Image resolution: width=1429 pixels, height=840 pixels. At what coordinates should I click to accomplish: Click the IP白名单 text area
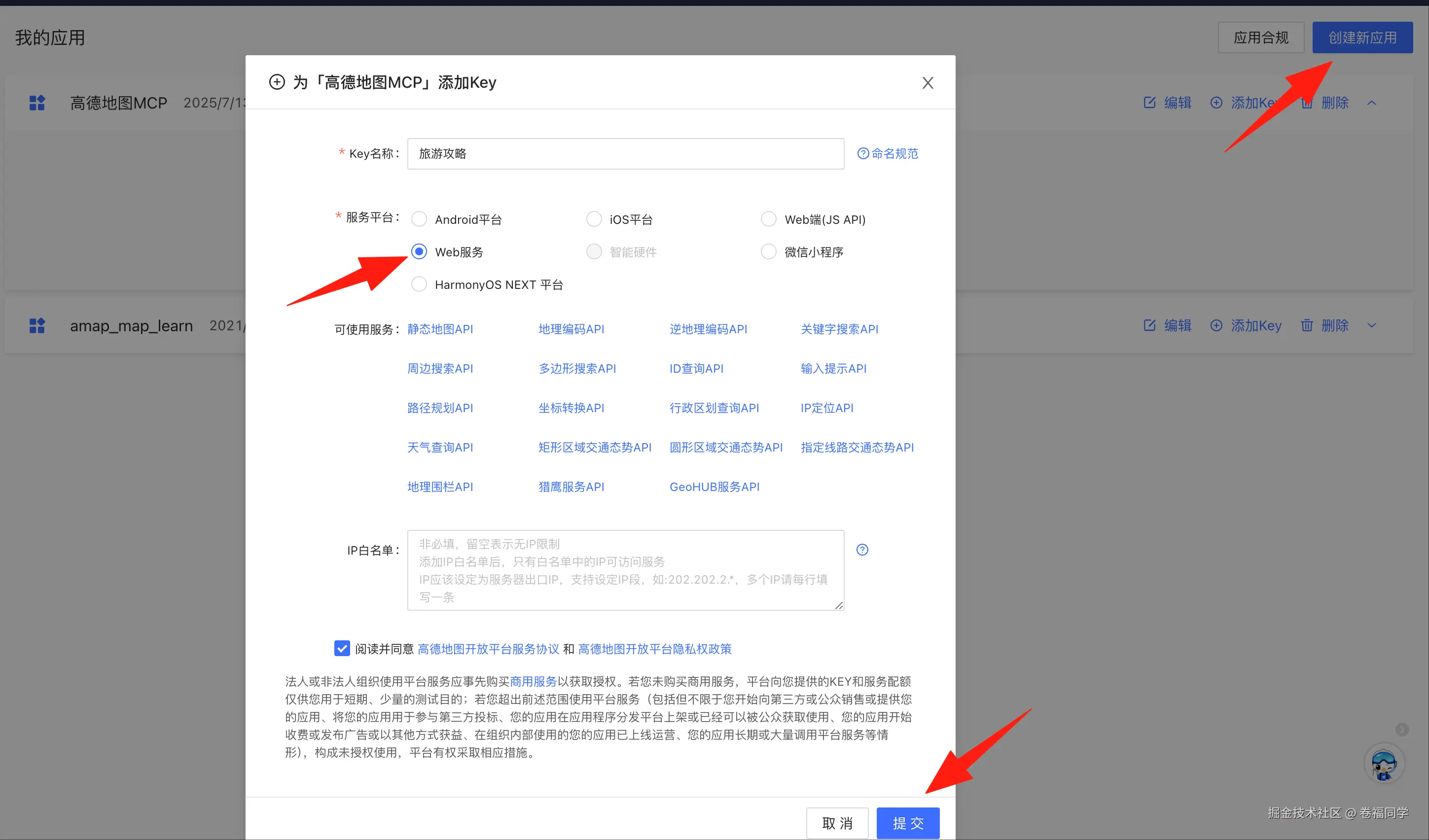point(625,570)
